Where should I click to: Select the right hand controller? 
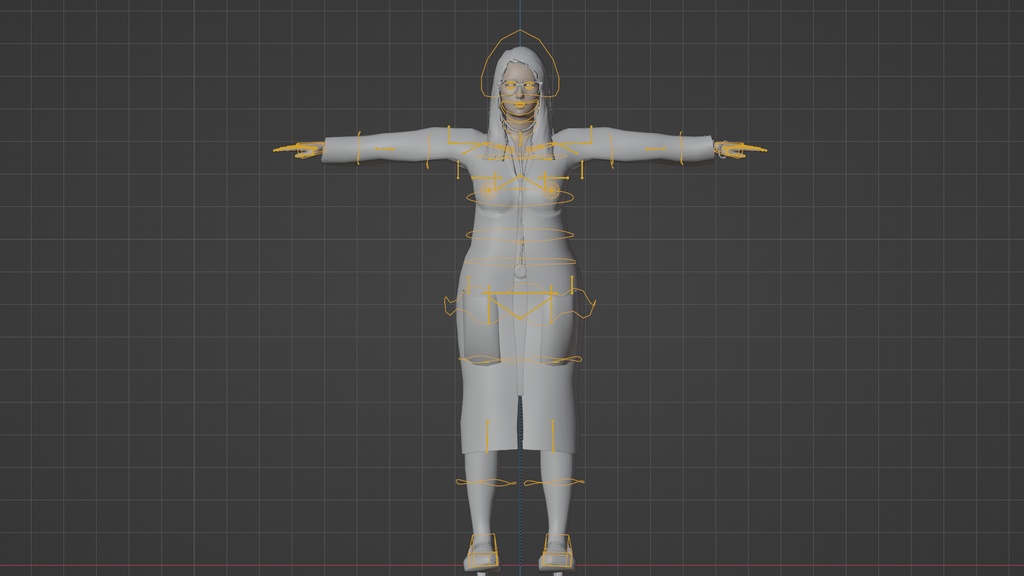[731, 153]
